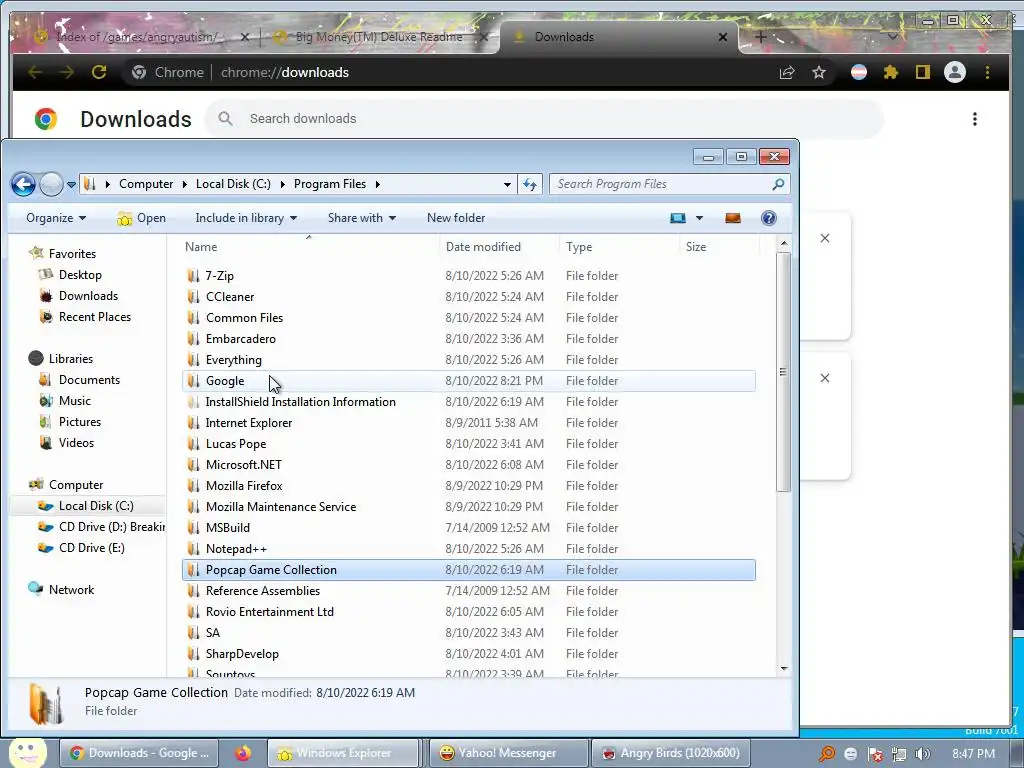Click search magnifier in Search Program Files
This screenshot has height=768, width=1024.
coord(778,184)
